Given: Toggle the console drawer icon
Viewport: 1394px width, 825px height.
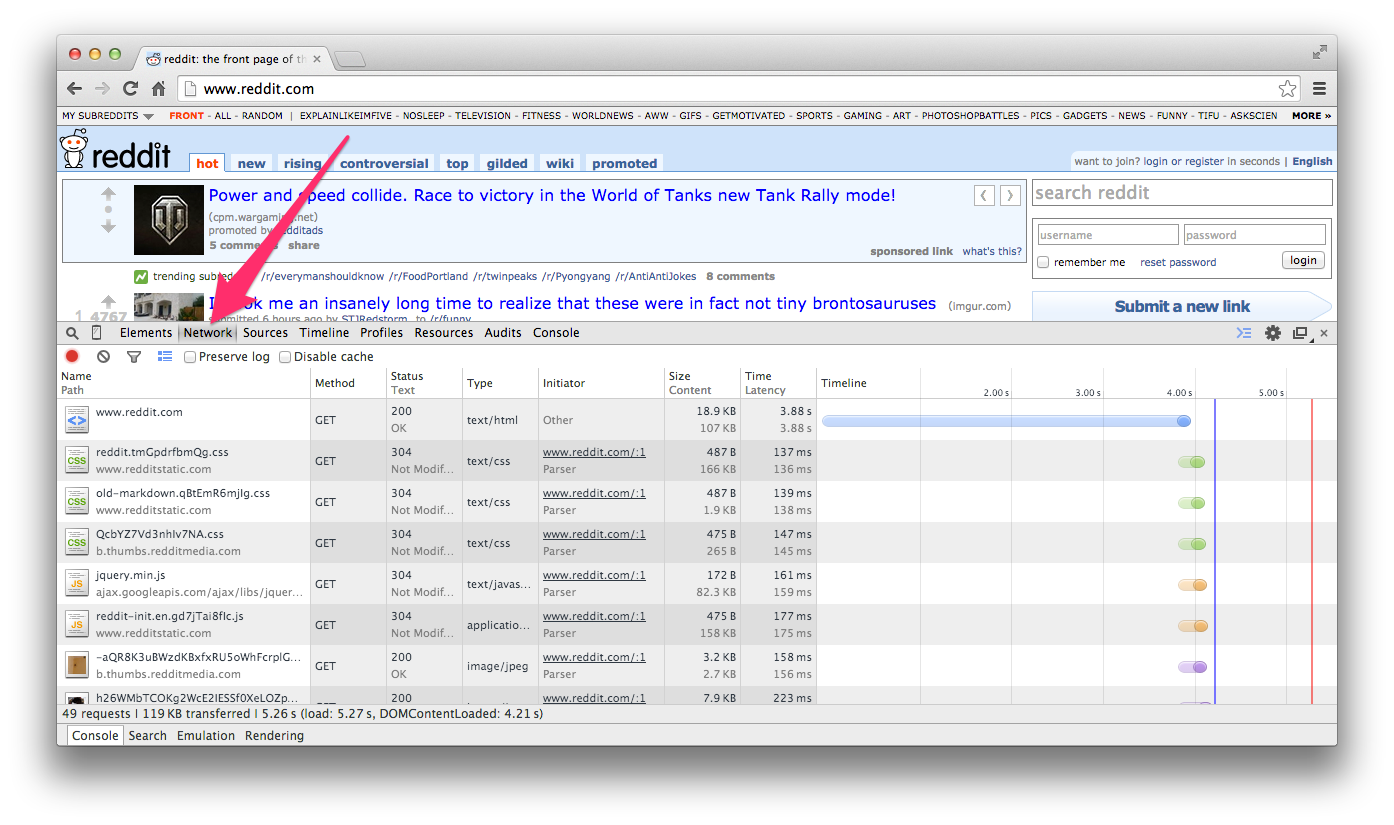Looking at the screenshot, I should [1243, 333].
